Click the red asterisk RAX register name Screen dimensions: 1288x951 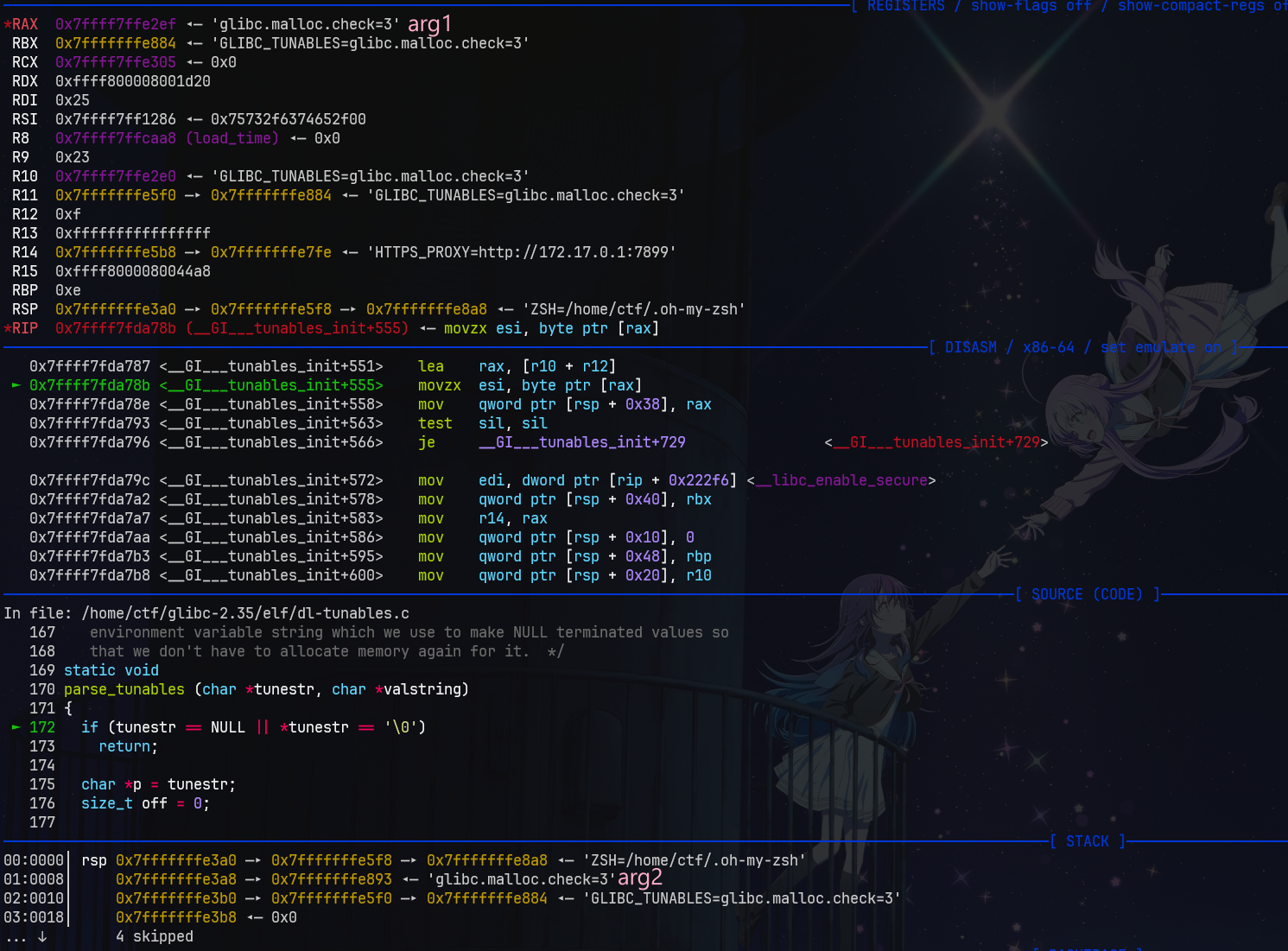tap(22, 24)
